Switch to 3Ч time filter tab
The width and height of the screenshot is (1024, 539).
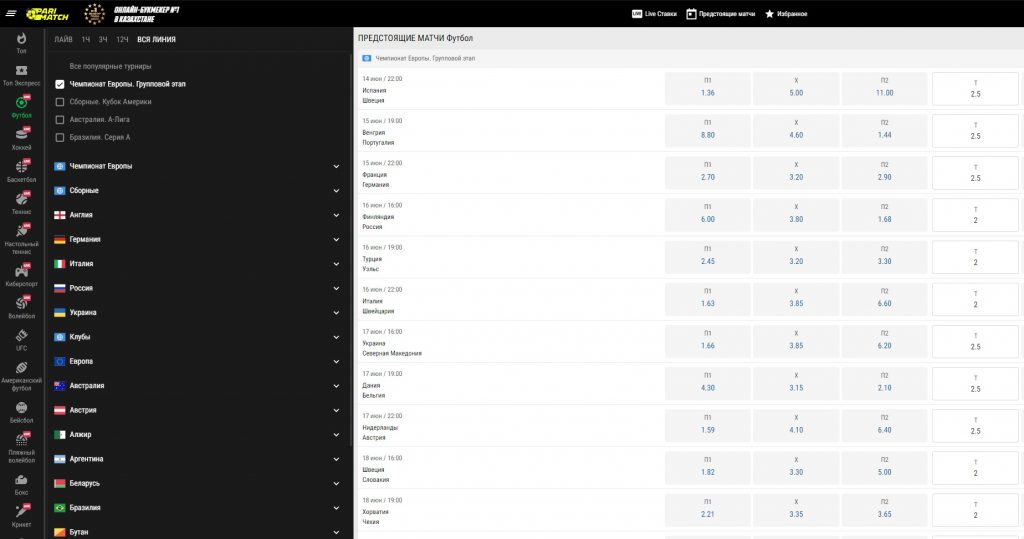[x=103, y=40]
